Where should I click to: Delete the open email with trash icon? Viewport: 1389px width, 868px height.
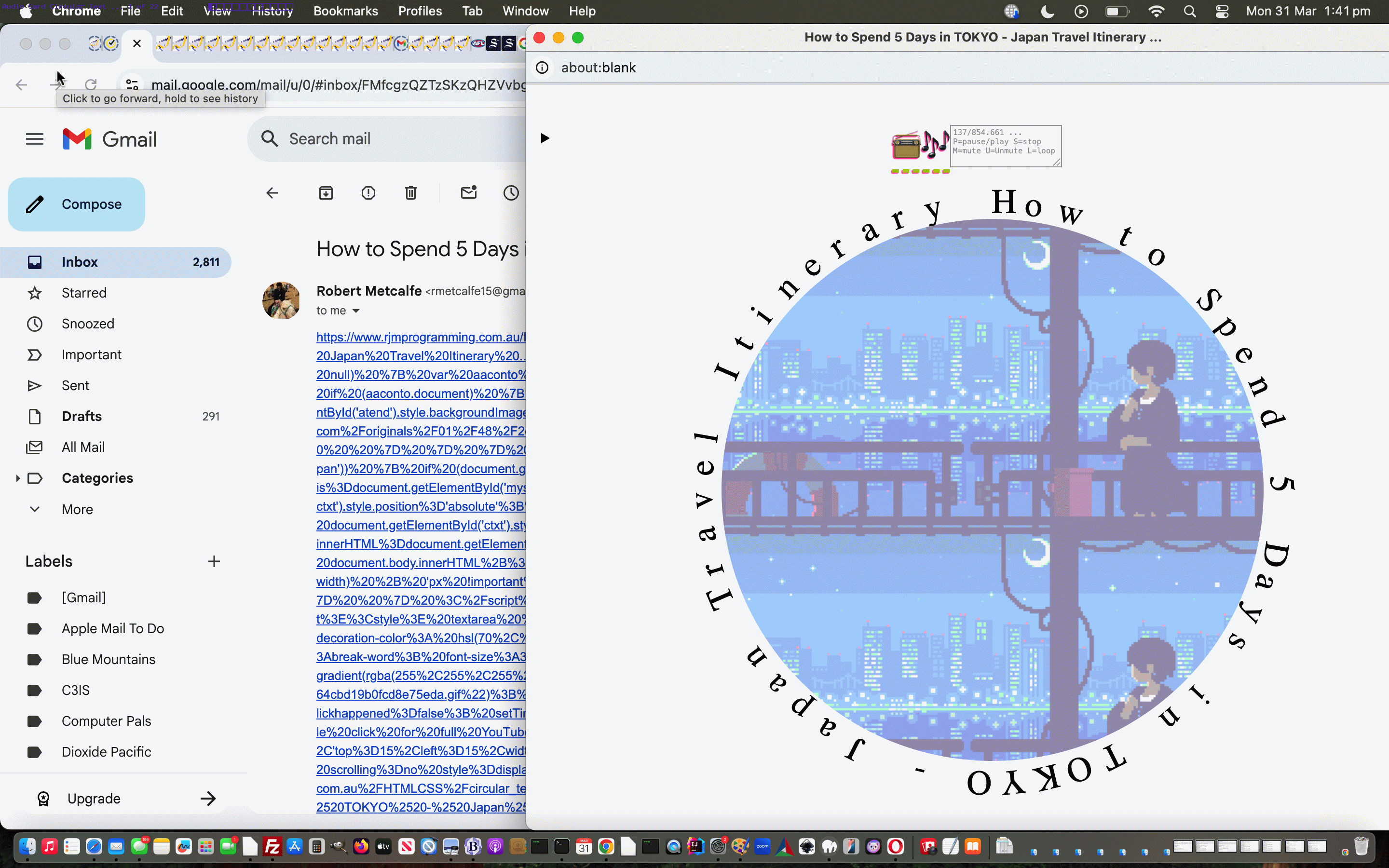tap(411, 193)
